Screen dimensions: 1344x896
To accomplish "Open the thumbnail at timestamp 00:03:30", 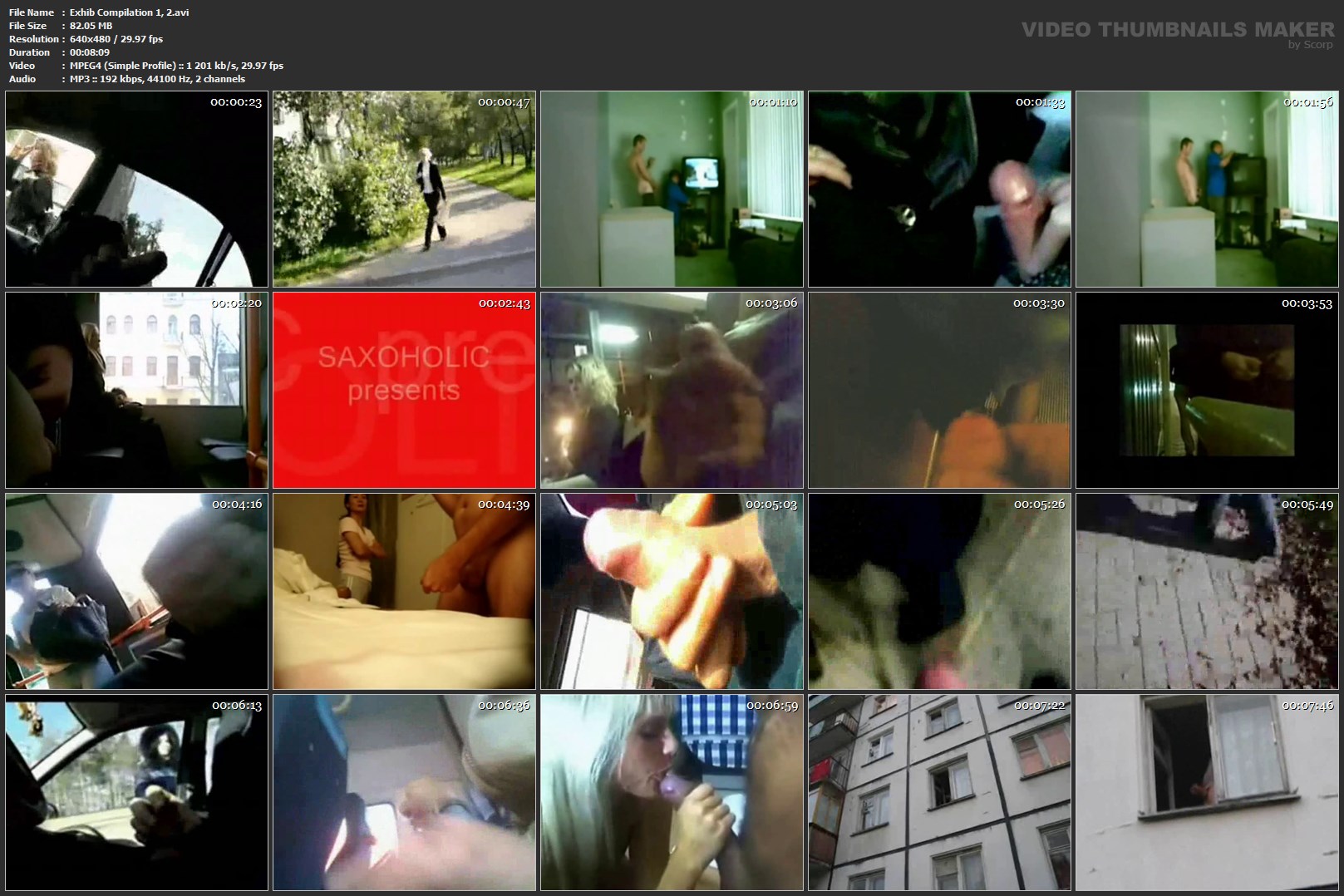I will pyautogui.click(x=939, y=390).
